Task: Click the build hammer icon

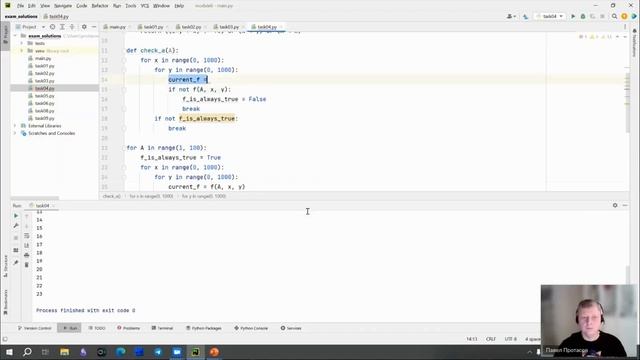Action: coord(525,16)
